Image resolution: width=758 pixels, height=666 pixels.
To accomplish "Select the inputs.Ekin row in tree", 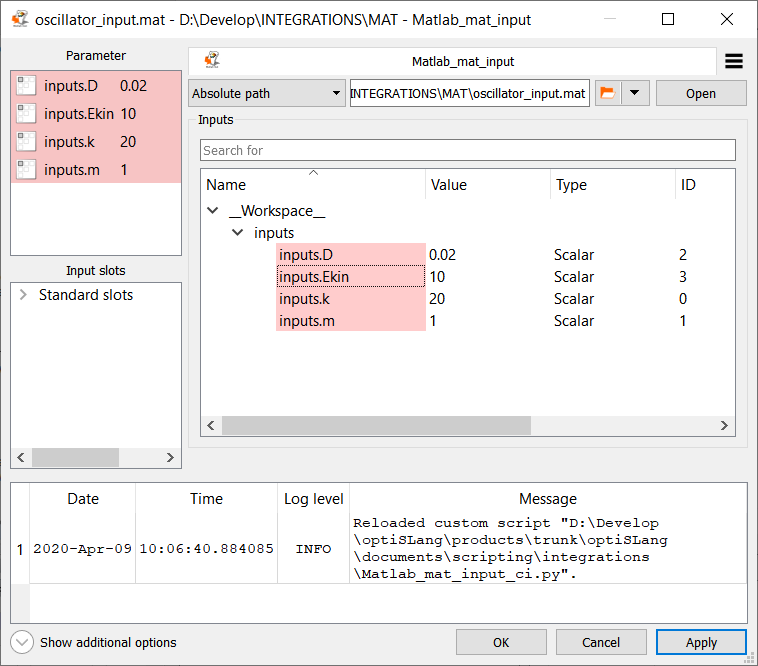I will [x=350, y=277].
